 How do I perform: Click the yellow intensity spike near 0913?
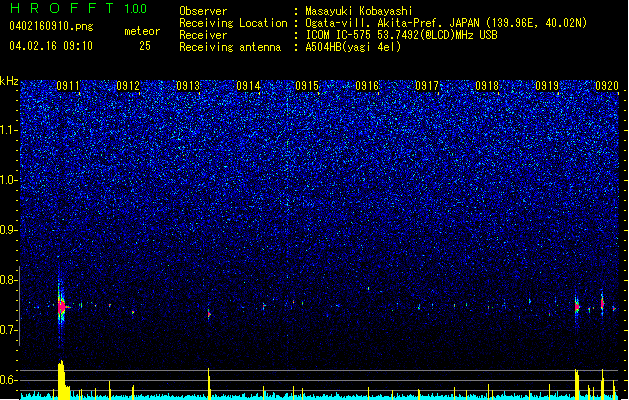tap(209, 384)
